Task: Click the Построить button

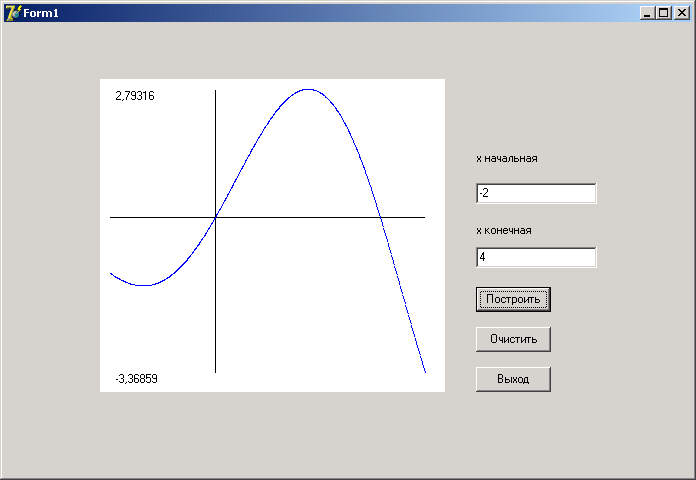Action: click(513, 299)
